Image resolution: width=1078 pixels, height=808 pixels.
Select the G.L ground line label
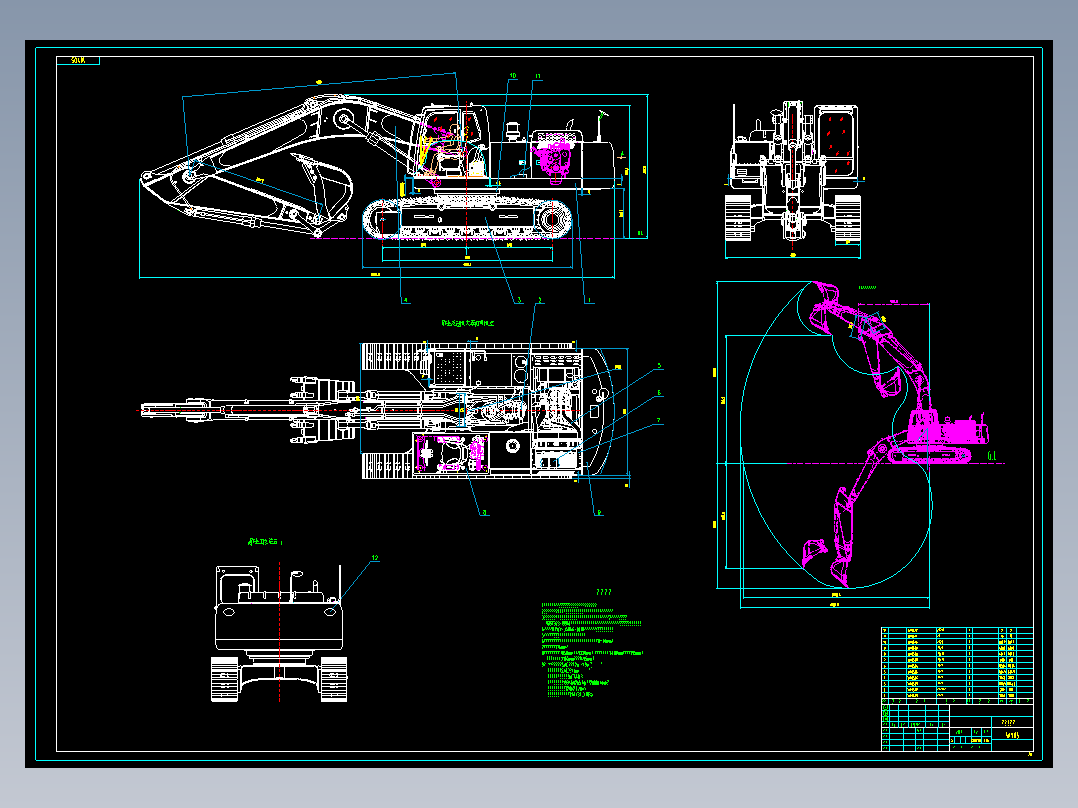tap(991, 456)
